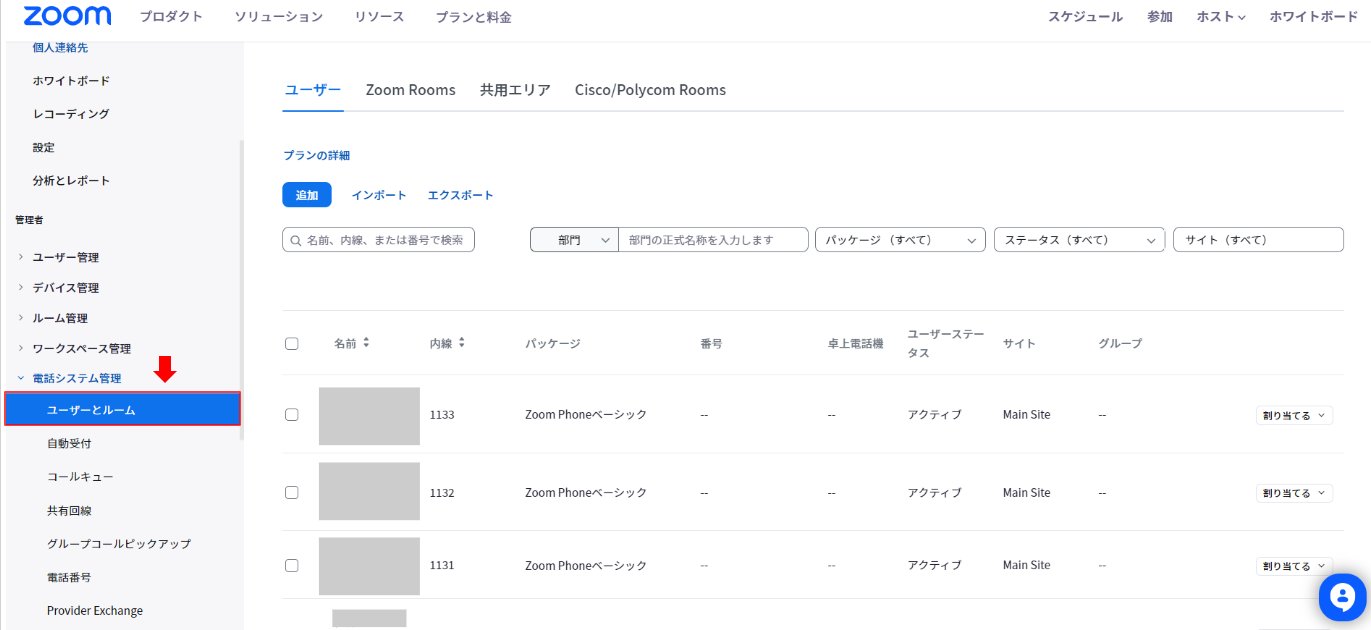This screenshot has height=630, width=1371.
Task: Check the box for extension 1132 row
Action: (292, 492)
